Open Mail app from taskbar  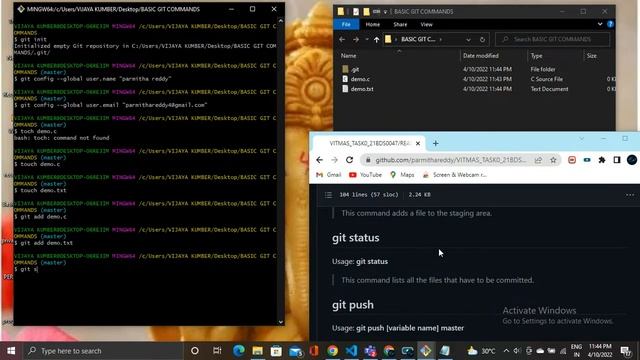click(x=295, y=351)
